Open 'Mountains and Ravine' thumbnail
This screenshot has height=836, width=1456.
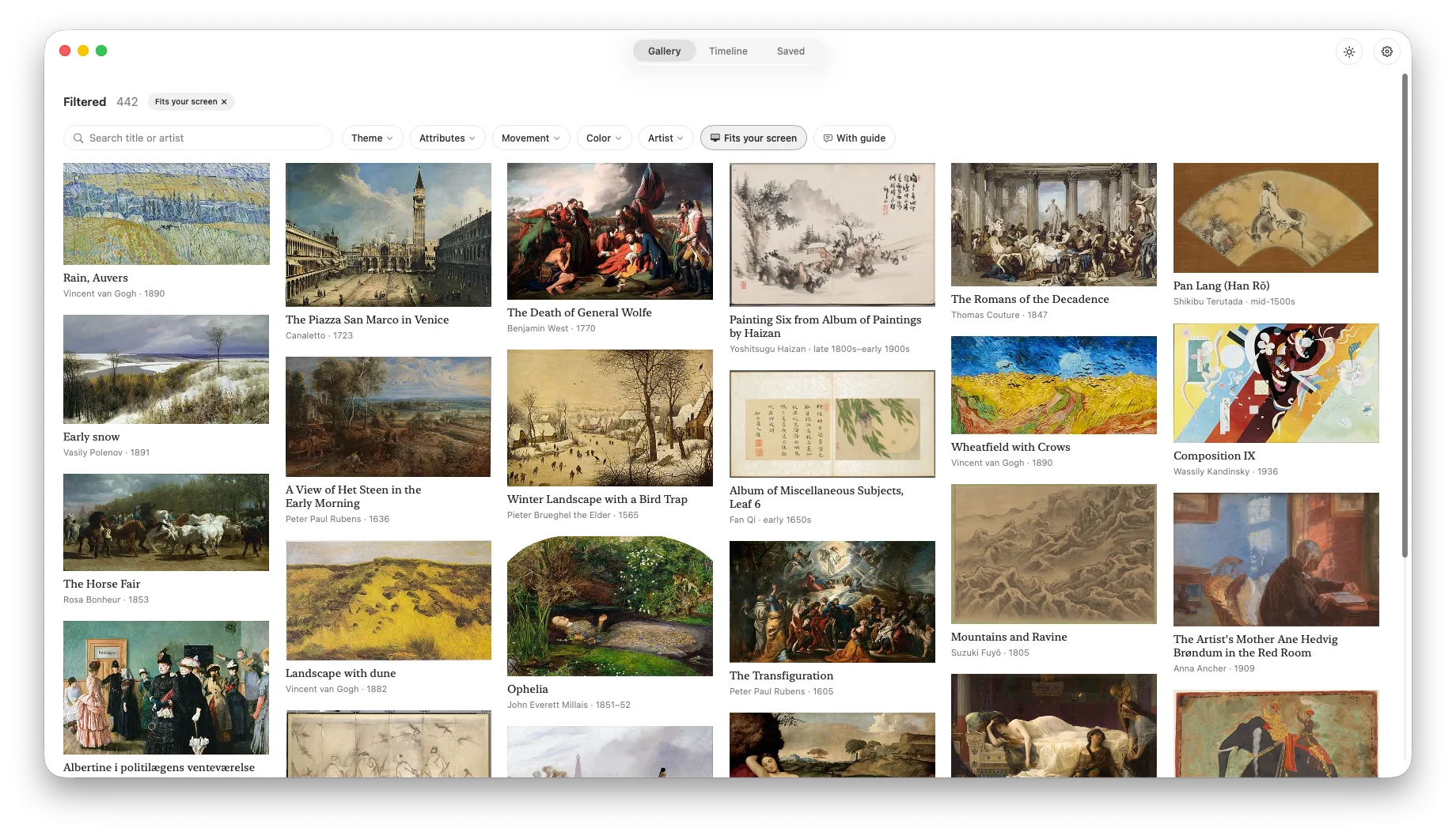(1054, 554)
